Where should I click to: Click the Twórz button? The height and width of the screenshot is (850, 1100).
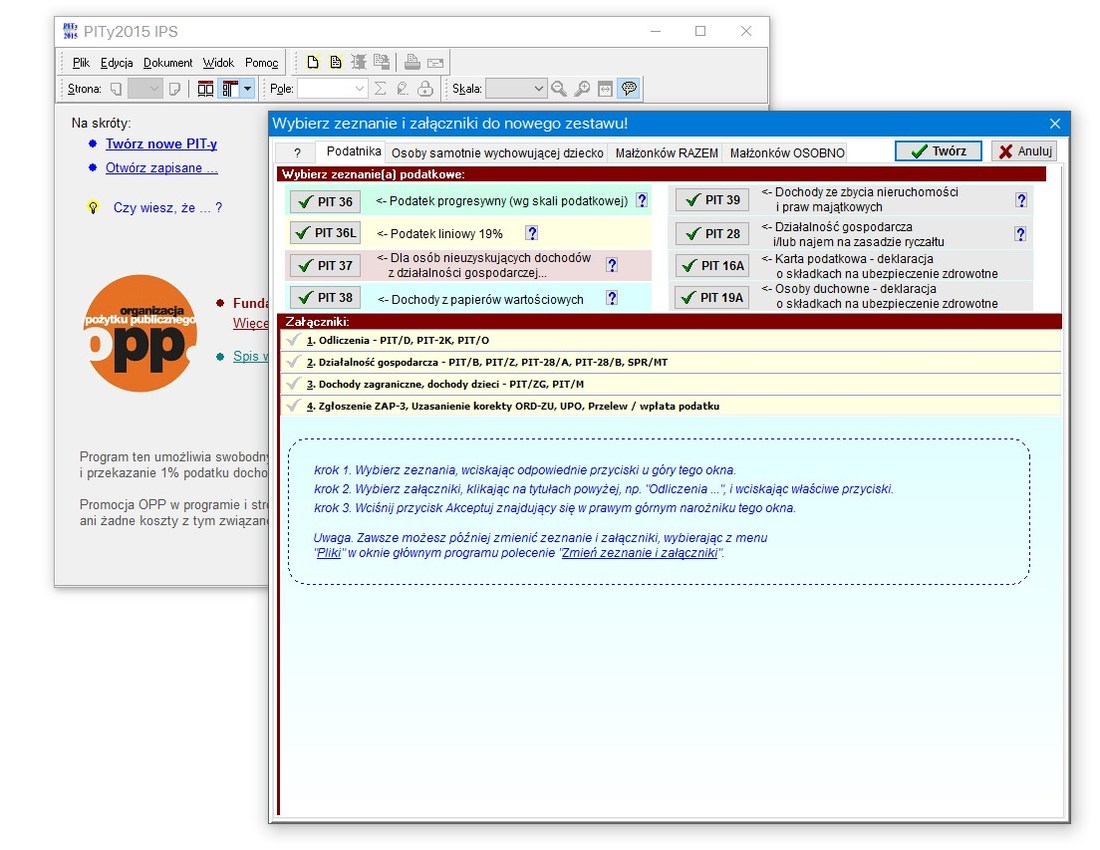[938, 151]
